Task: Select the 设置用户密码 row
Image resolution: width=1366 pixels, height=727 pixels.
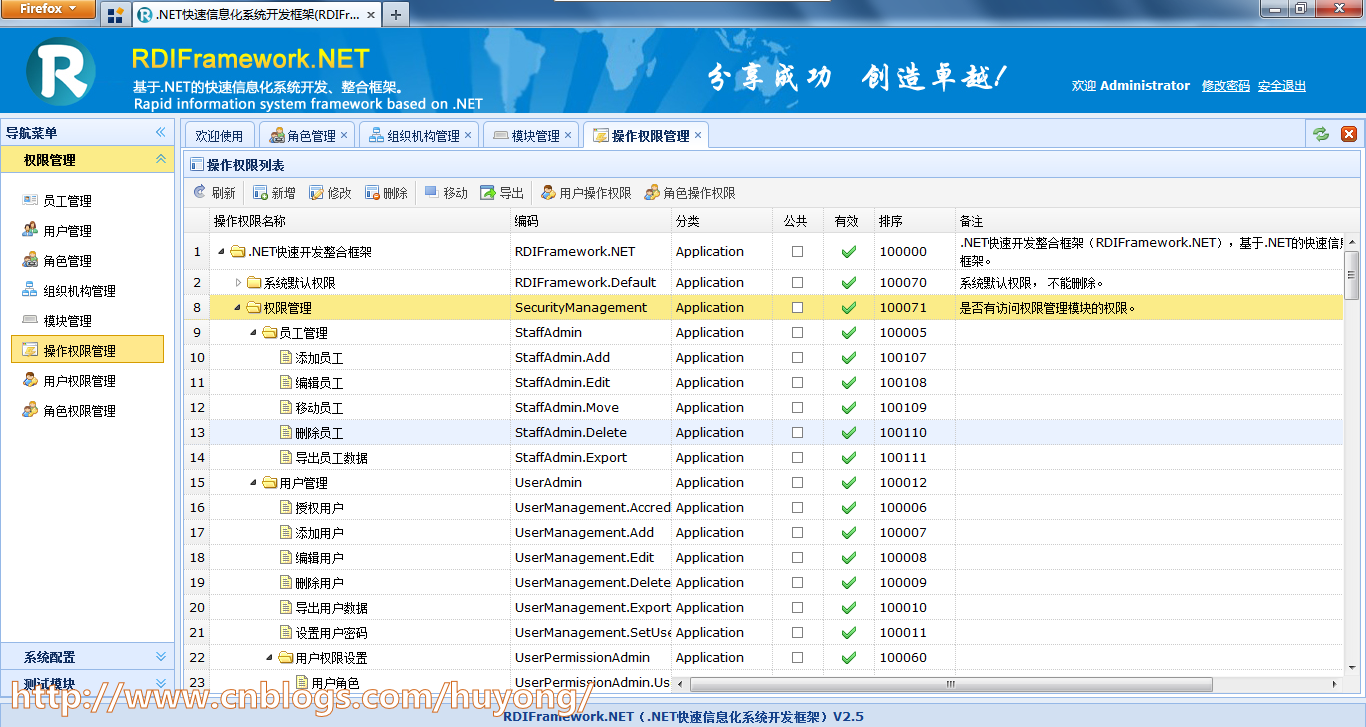Action: [x=763, y=633]
